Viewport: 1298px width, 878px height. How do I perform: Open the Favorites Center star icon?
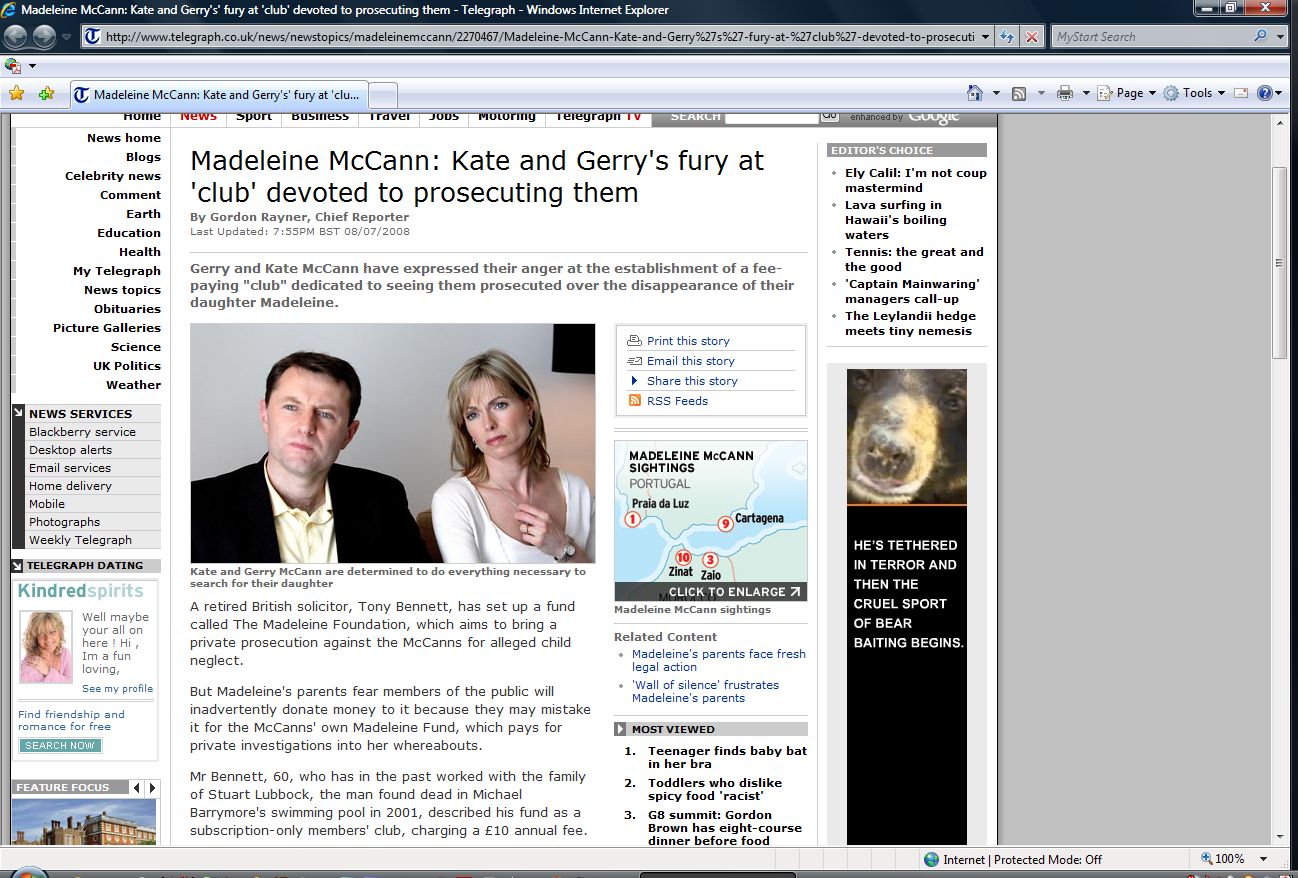16,94
